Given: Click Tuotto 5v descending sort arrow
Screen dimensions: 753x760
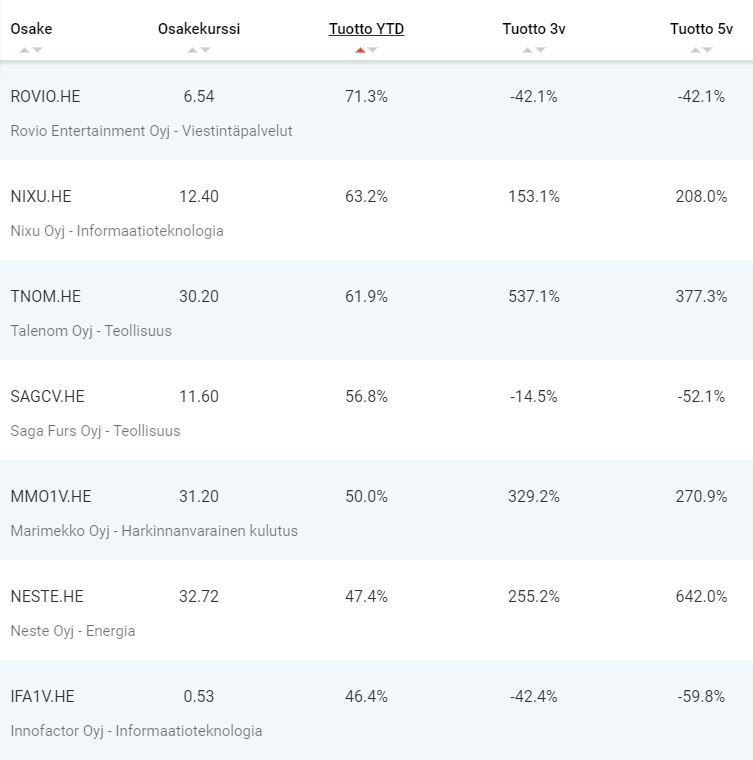Looking at the screenshot, I should pyautogui.click(x=707, y=49).
